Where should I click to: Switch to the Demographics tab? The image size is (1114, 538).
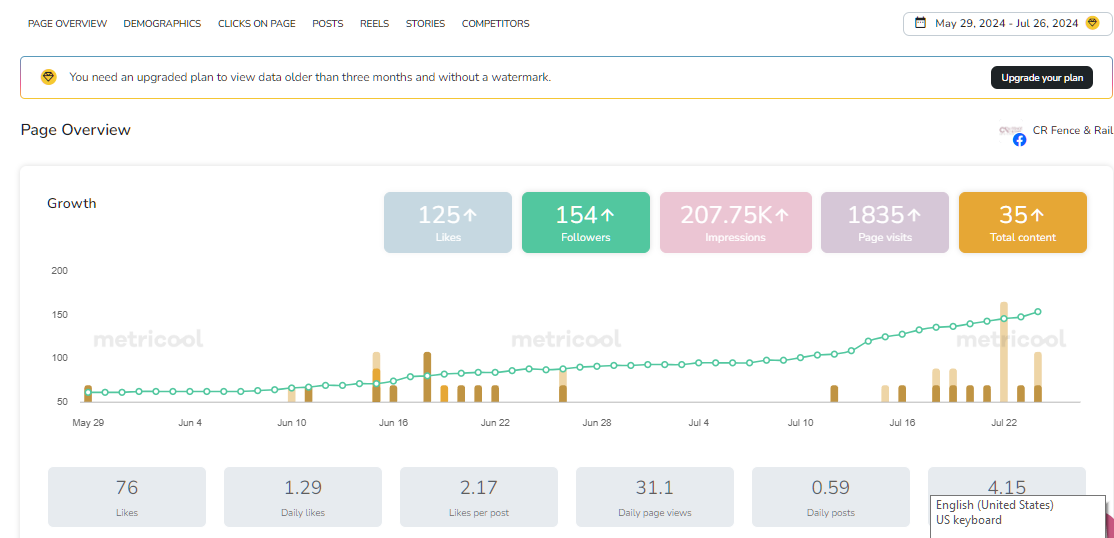[162, 23]
